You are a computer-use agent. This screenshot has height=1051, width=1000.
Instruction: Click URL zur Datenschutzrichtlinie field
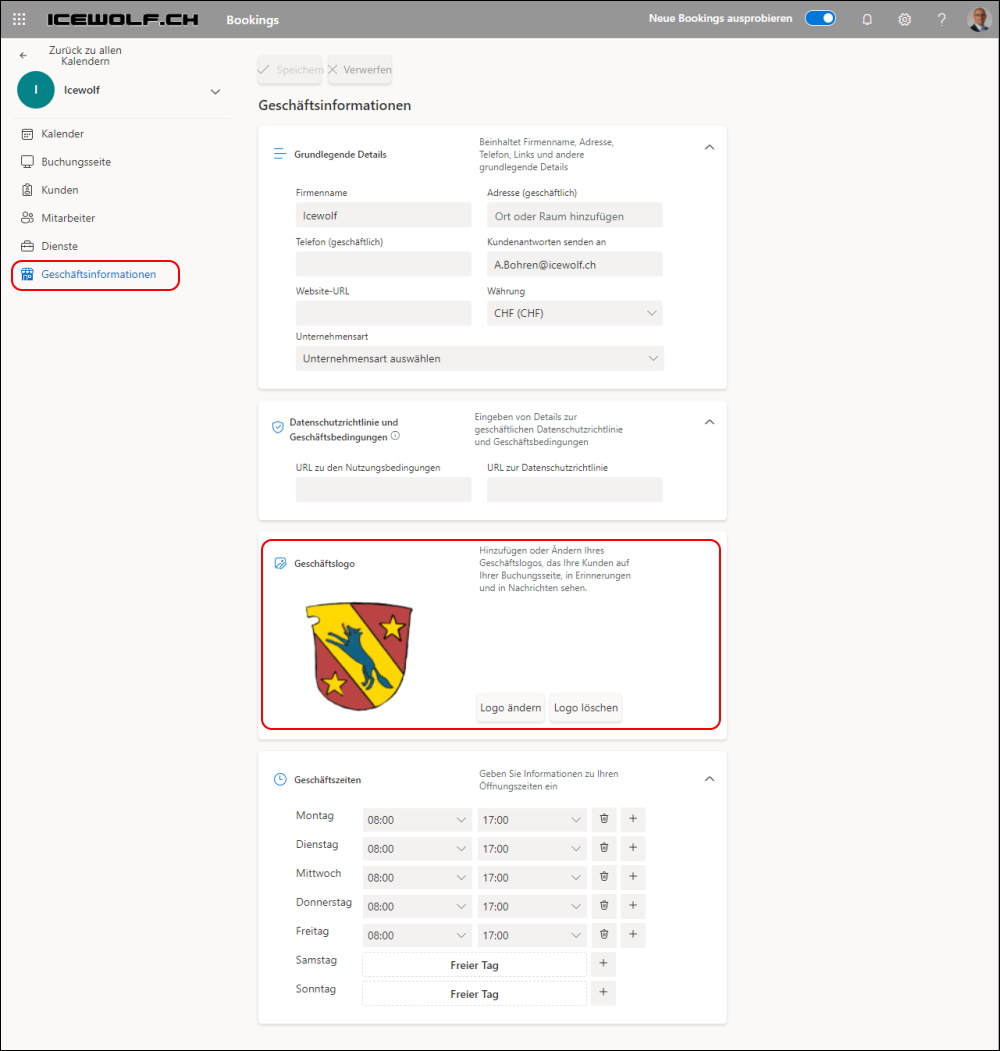tap(574, 489)
